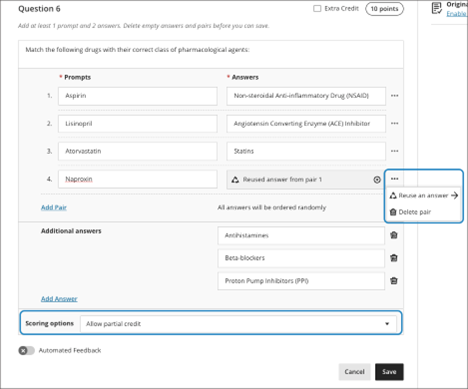Screen dimensions: 468x389
Task: Edit the 10 points value pill
Action: tap(384, 9)
